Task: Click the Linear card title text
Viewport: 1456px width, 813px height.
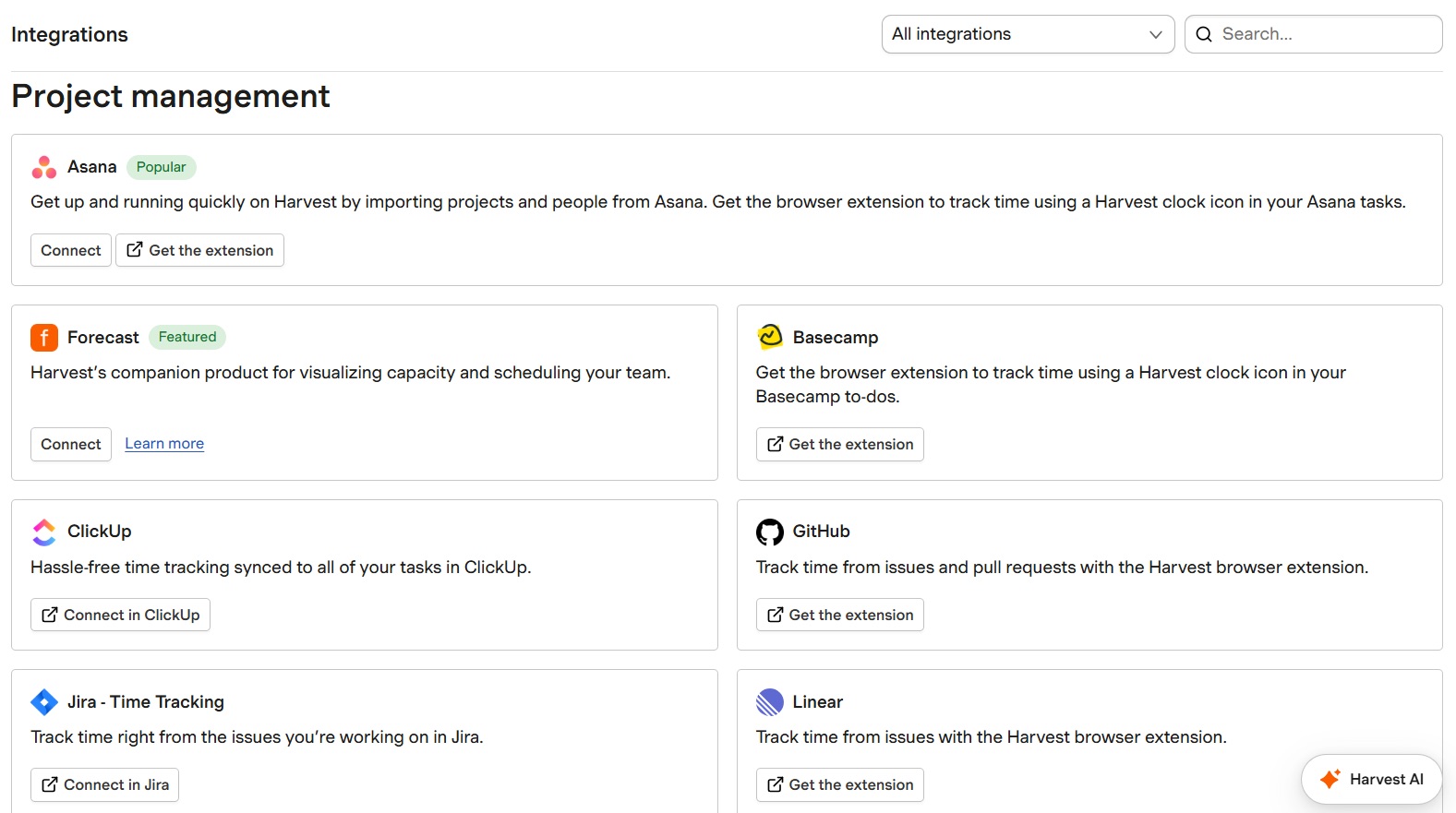Action: tap(818, 702)
